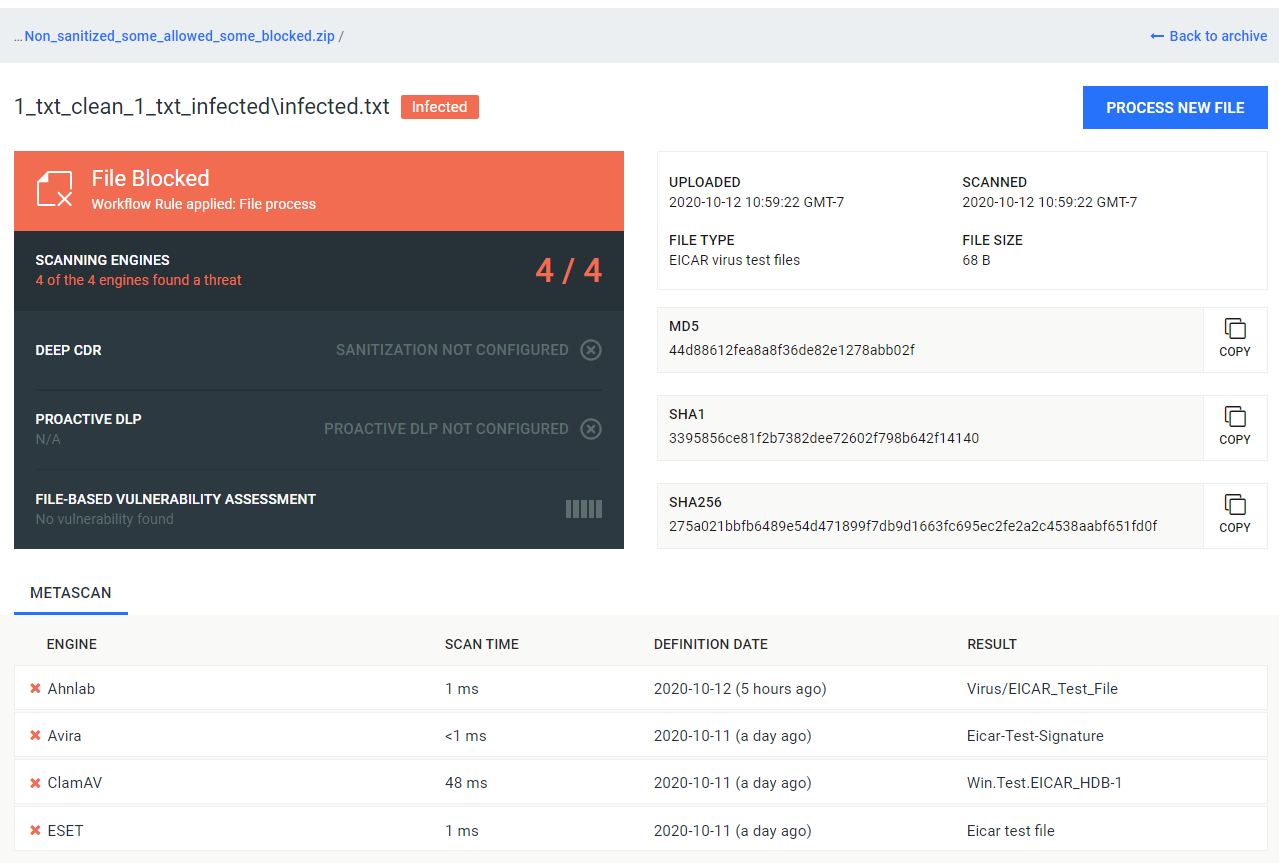Click the Infected status badge
The image size is (1279, 863).
[x=440, y=107]
